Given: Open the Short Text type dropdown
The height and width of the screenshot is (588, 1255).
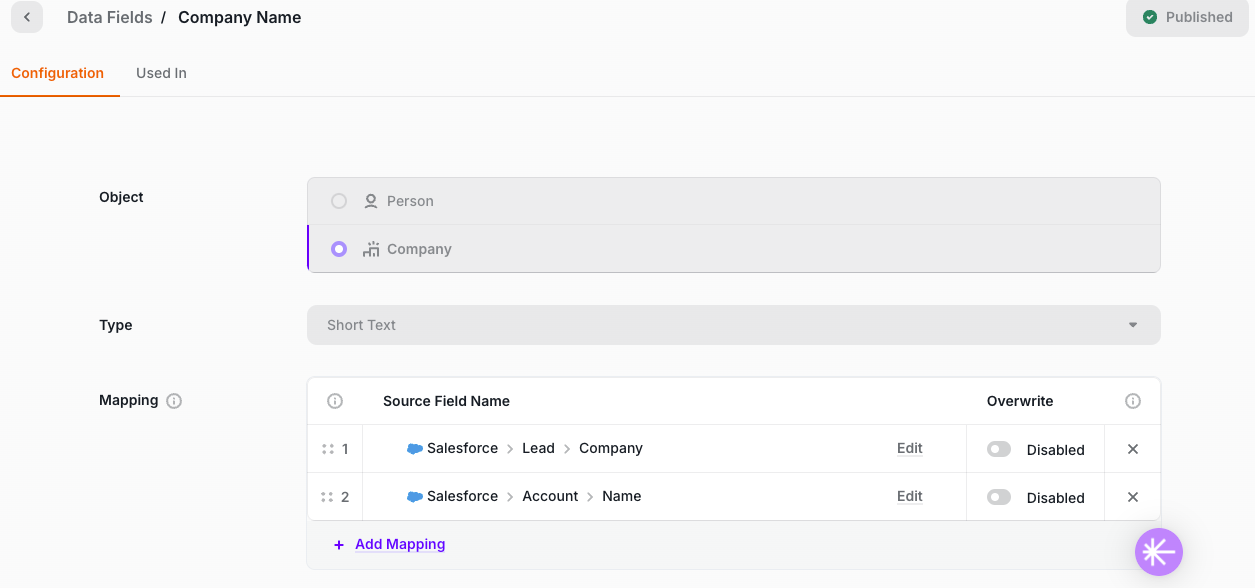Looking at the screenshot, I should tap(734, 325).
